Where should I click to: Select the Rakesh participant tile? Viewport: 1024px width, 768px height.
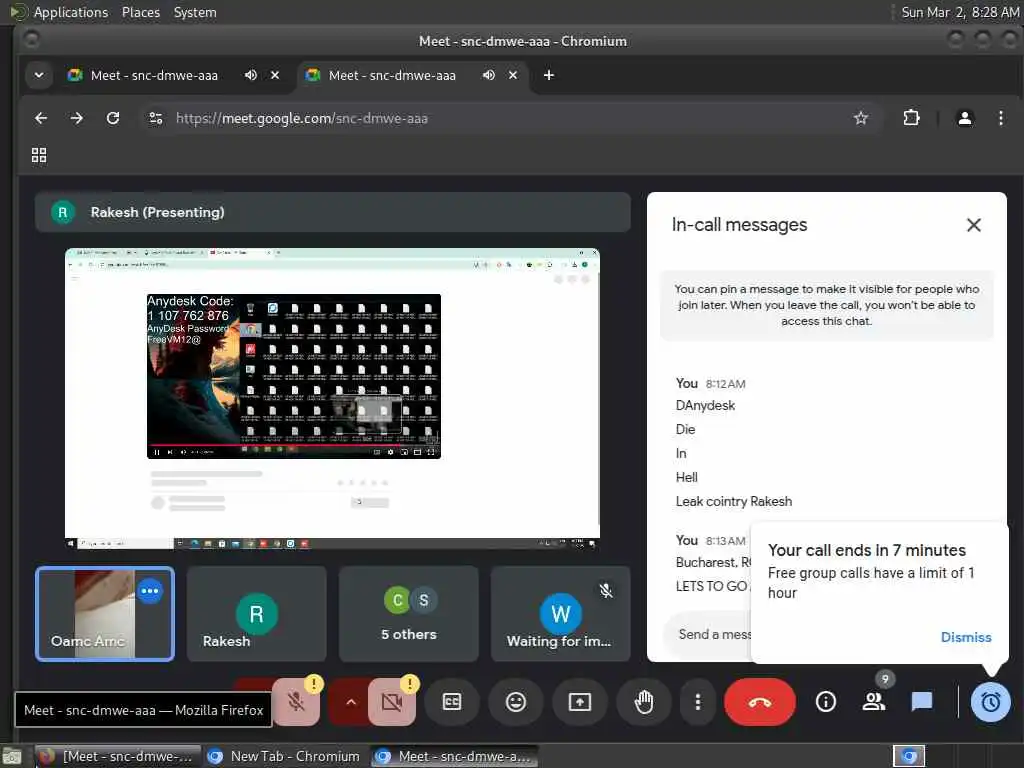[256, 614]
